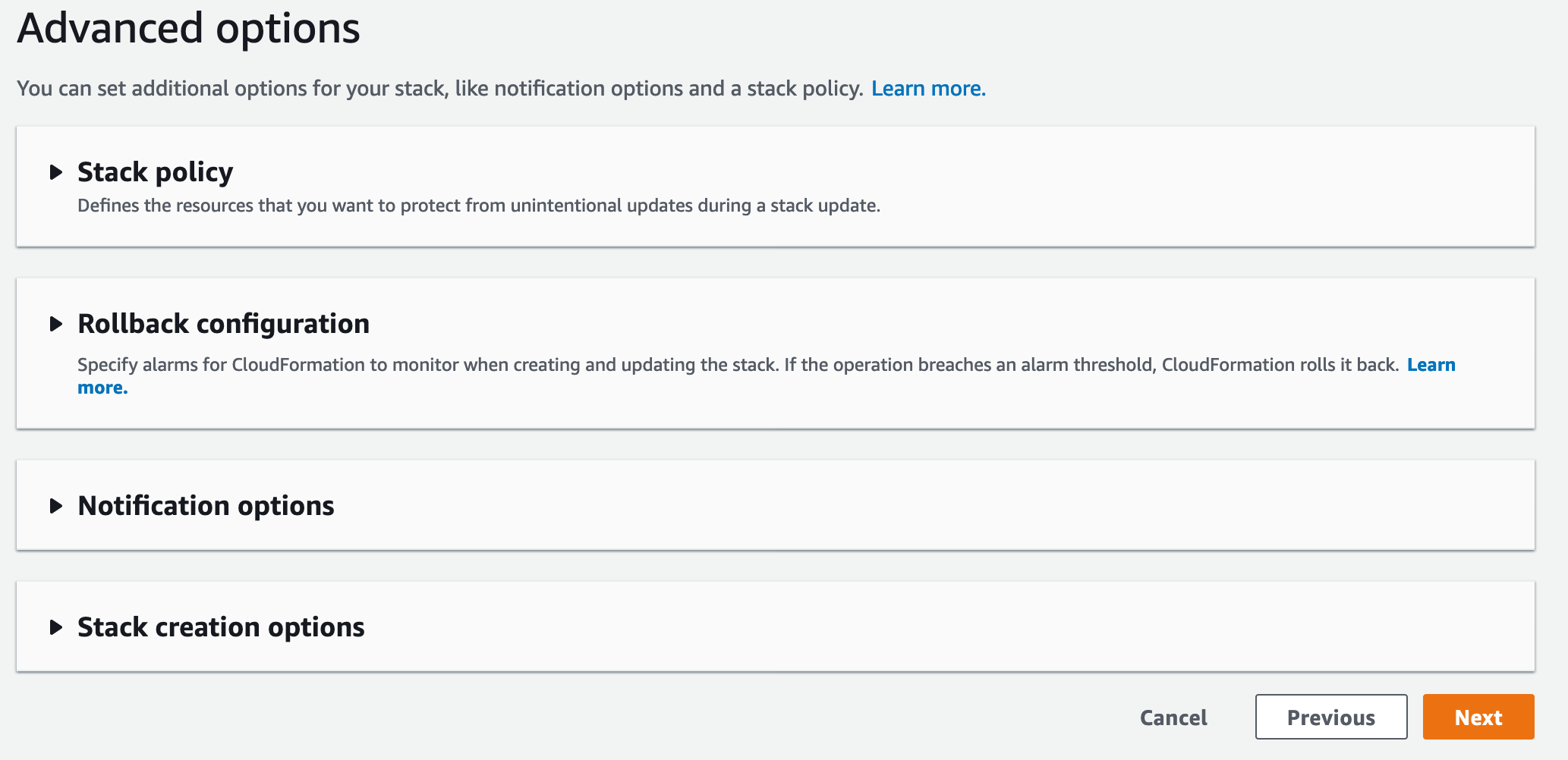
Task: Expand Rollback configuration using its triangle arrow
Action: point(55,324)
